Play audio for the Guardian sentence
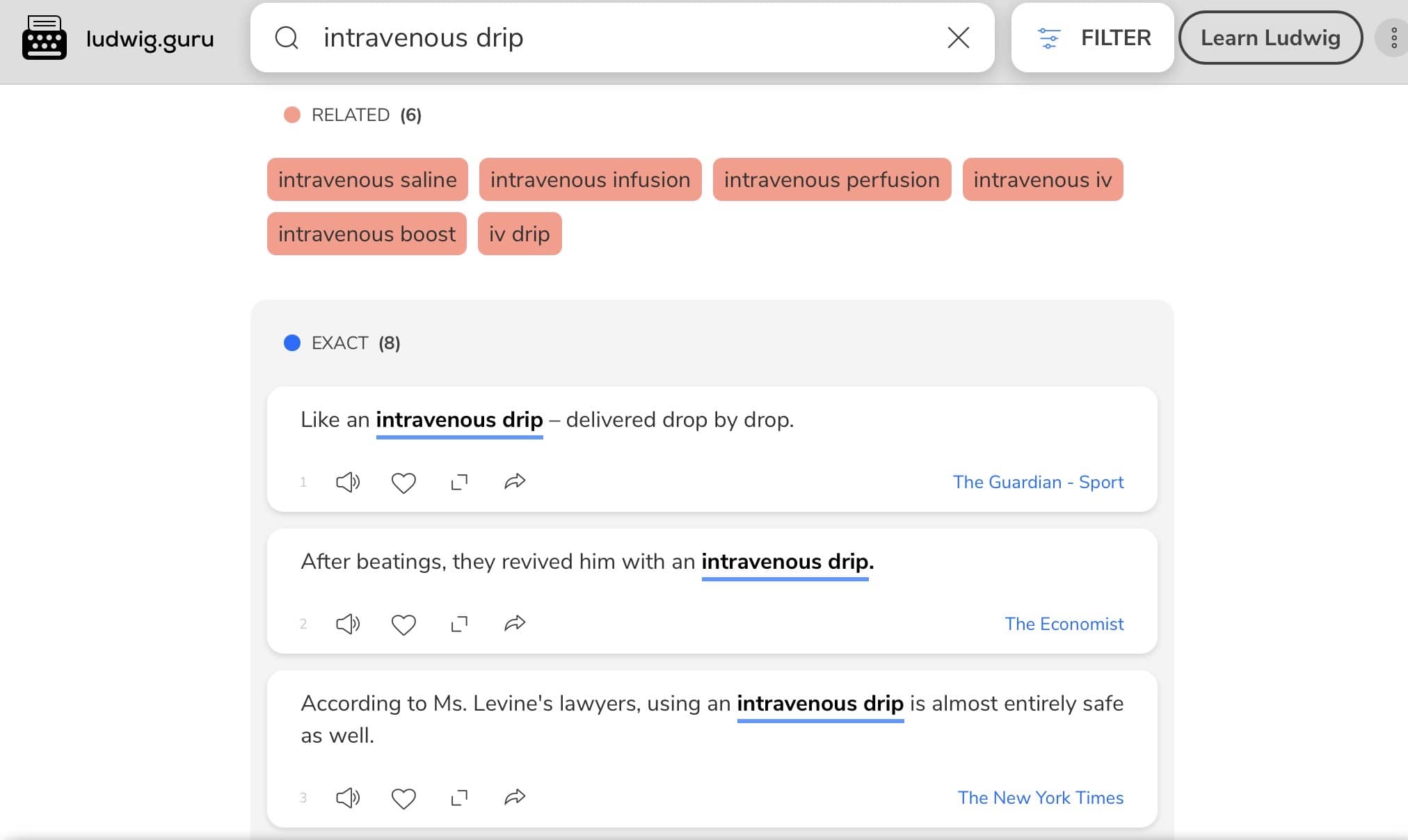This screenshot has height=840, width=1408. 348,482
